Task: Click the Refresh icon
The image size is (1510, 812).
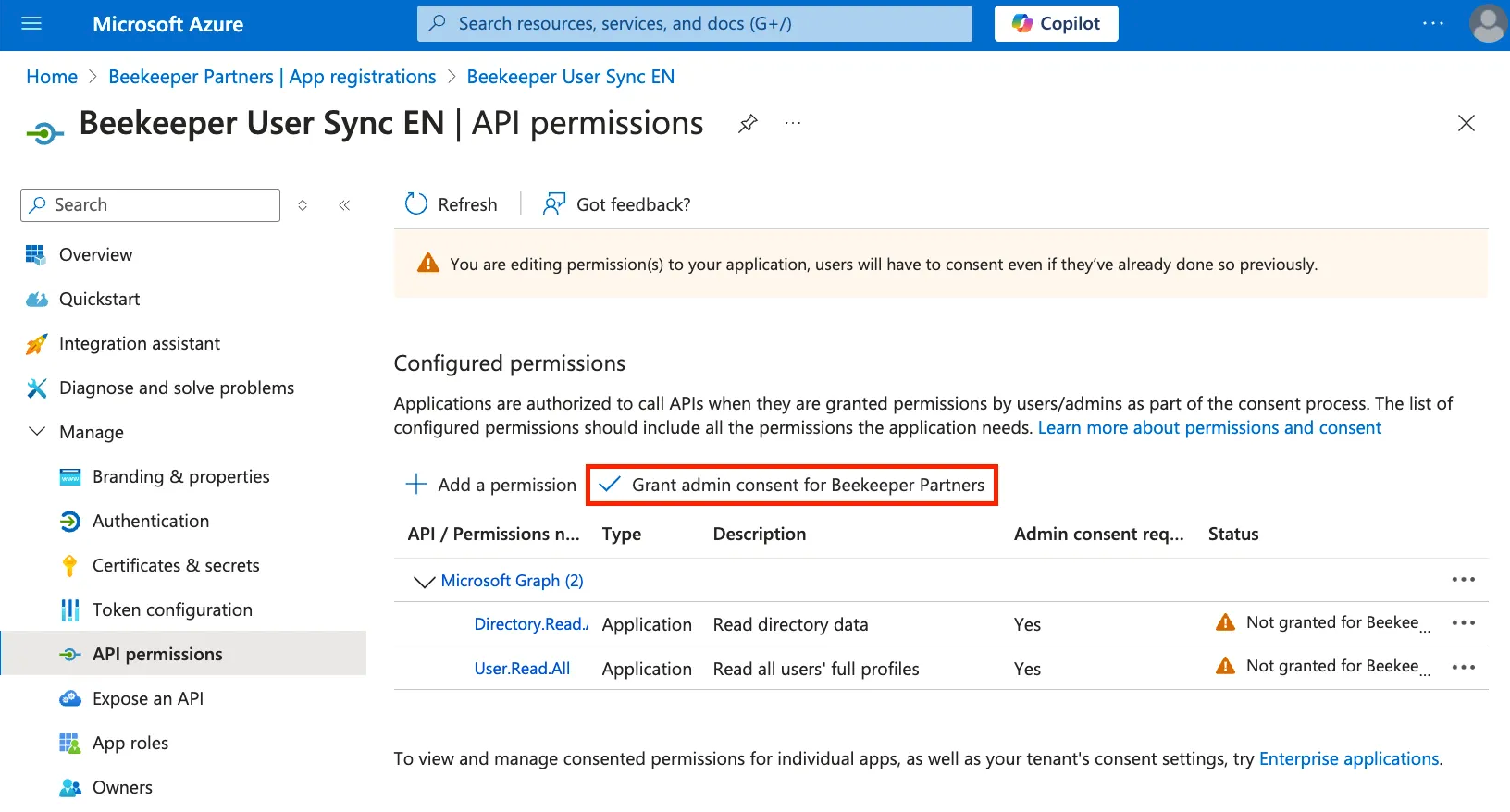Action: click(416, 204)
